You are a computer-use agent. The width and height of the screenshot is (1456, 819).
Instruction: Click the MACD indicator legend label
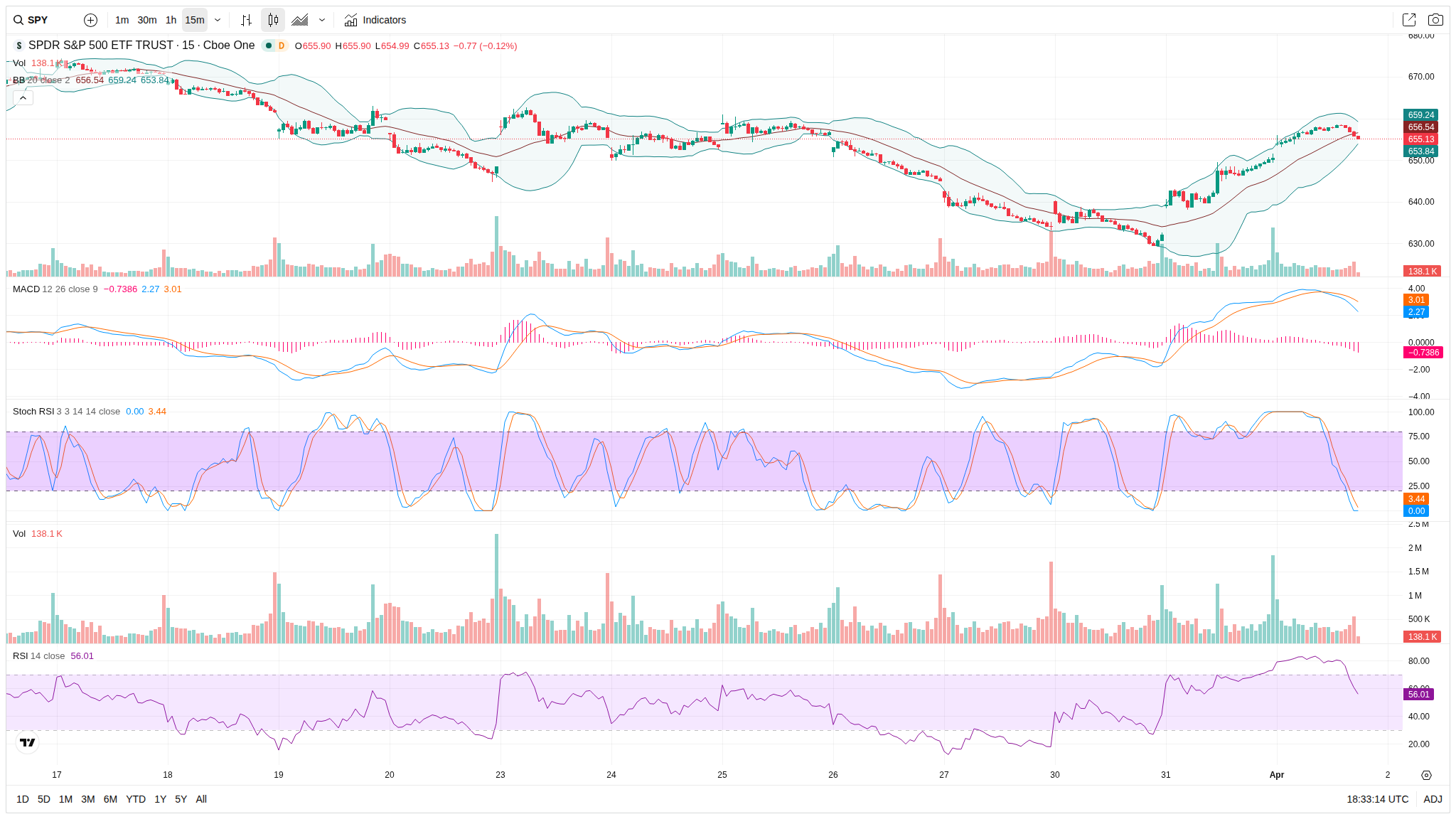(x=26, y=289)
